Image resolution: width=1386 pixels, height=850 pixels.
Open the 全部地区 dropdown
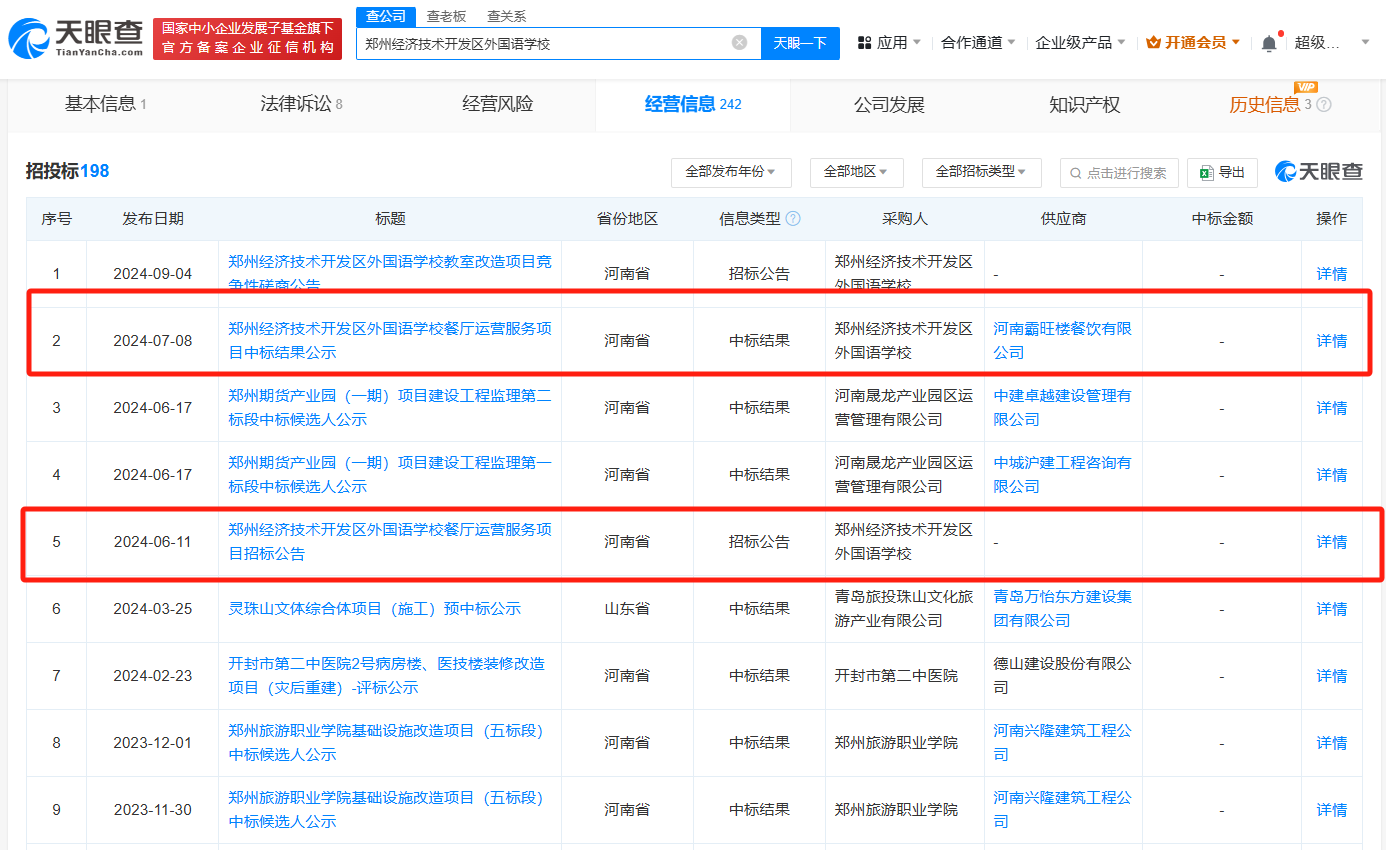856,172
